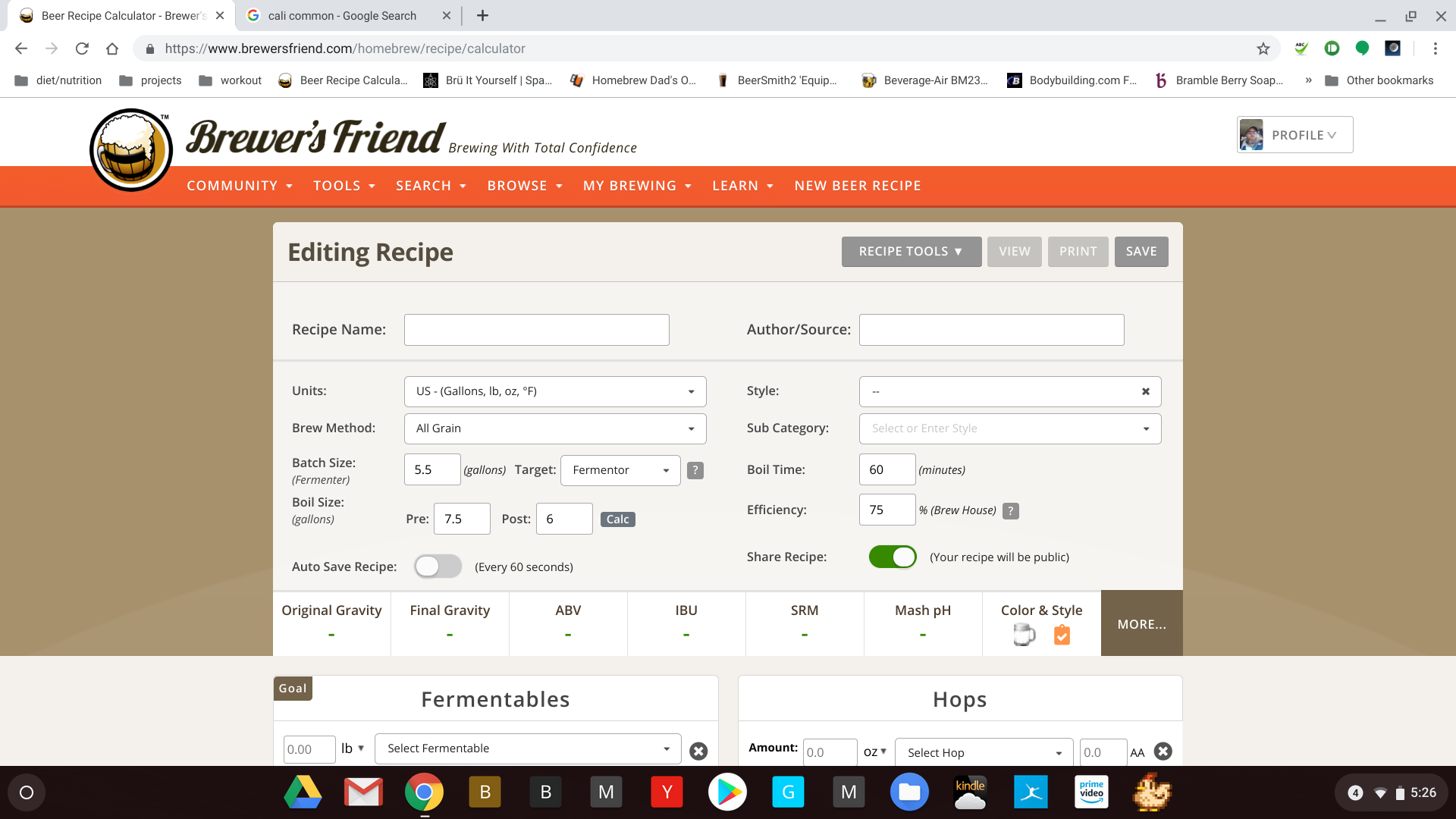Click the profile avatar picture
The height and width of the screenshot is (819, 1456).
click(x=1251, y=135)
